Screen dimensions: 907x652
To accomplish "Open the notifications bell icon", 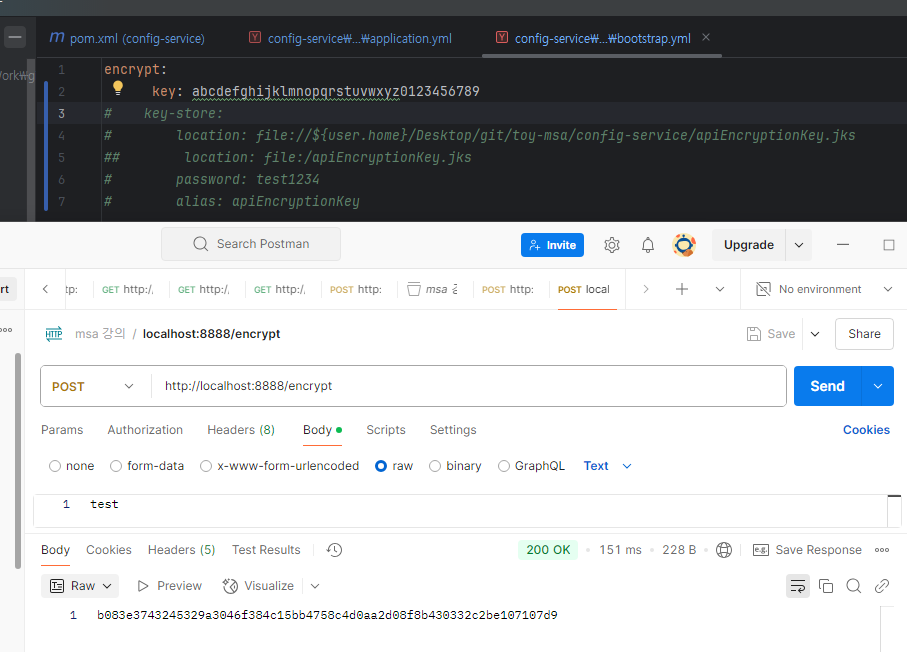I will pyautogui.click(x=648, y=245).
